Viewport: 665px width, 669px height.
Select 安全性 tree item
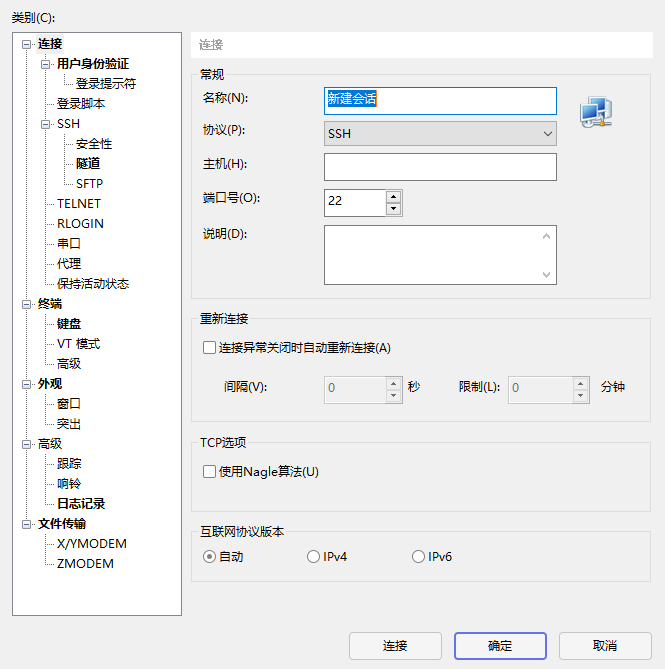pyautogui.click(x=94, y=144)
